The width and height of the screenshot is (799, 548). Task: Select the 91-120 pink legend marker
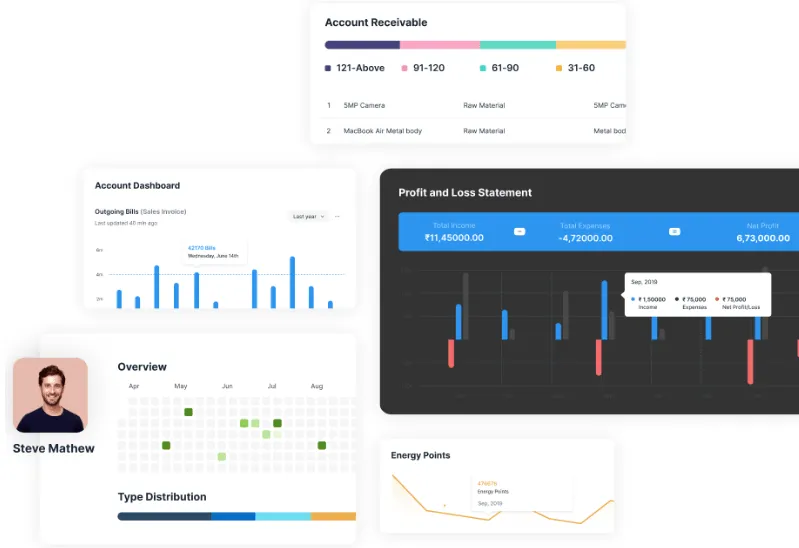[x=404, y=68]
